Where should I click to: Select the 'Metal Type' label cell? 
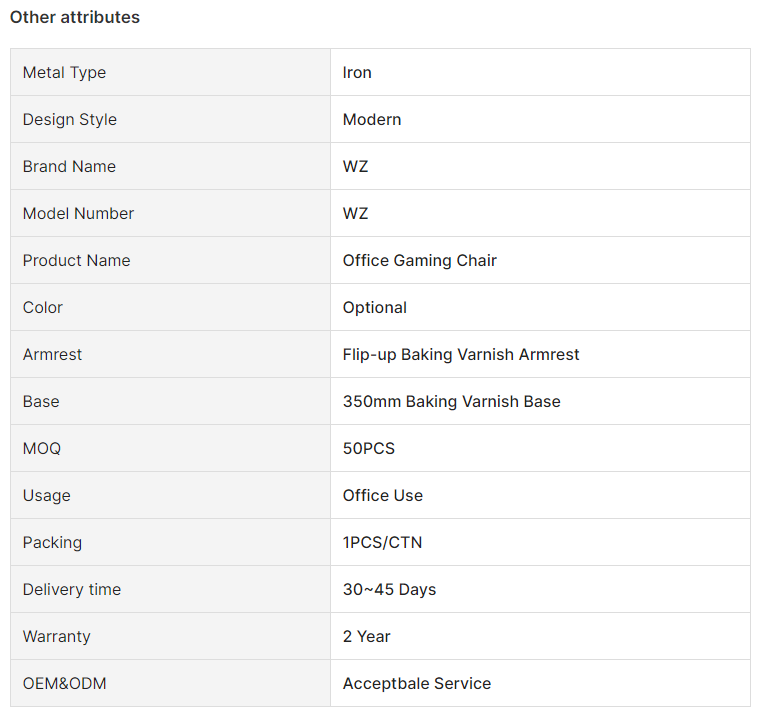(170, 72)
